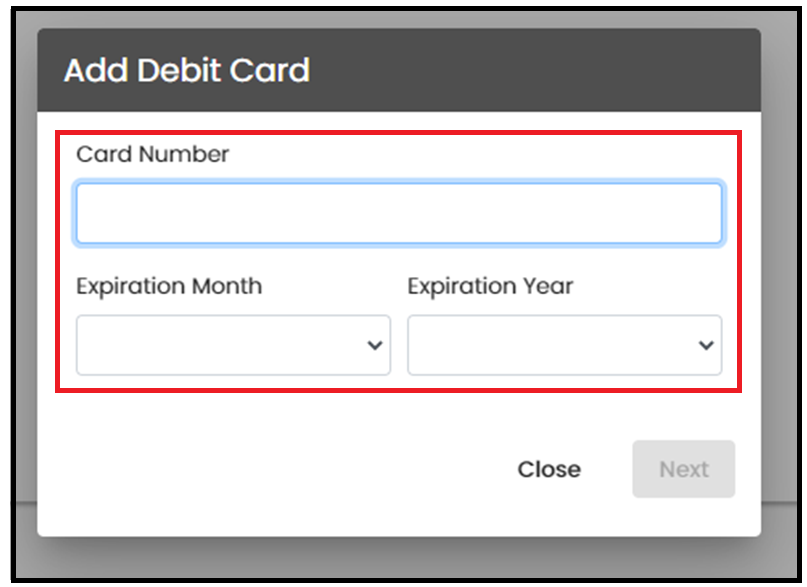The image size is (807, 587).
Task: Select the empty Expiration Year combo box
Action: pyautogui.click(x=565, y=345)
